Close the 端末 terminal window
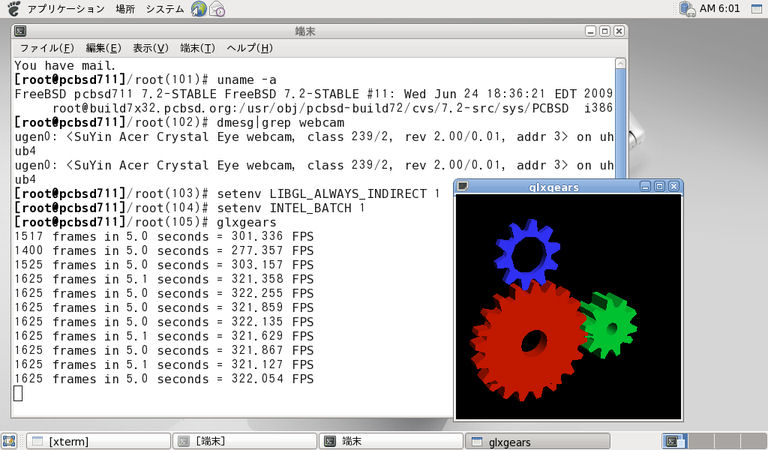768x450 pixels. pyautogui.click(x=619, y=31)
